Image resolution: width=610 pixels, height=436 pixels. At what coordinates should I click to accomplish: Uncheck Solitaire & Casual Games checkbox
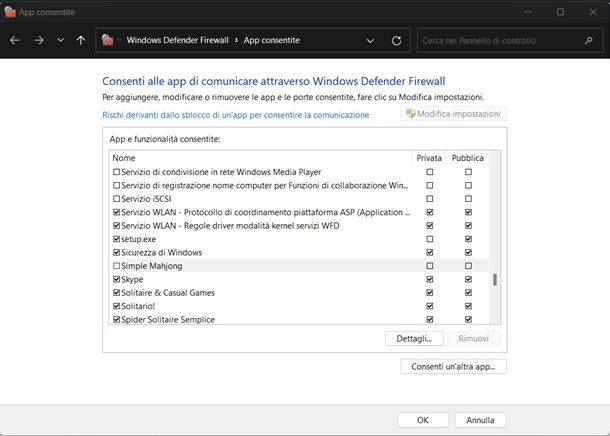pyautogui.click(x=116, y=292)
